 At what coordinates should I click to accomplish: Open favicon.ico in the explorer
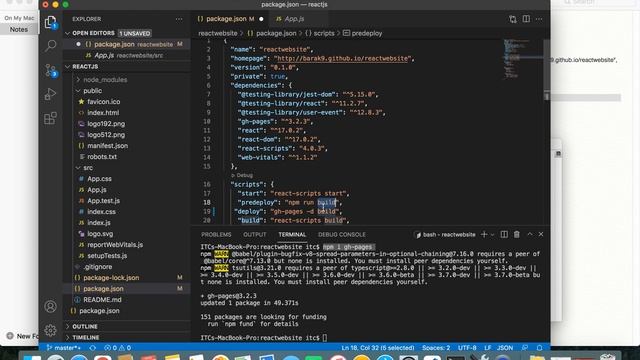point(103,102)
